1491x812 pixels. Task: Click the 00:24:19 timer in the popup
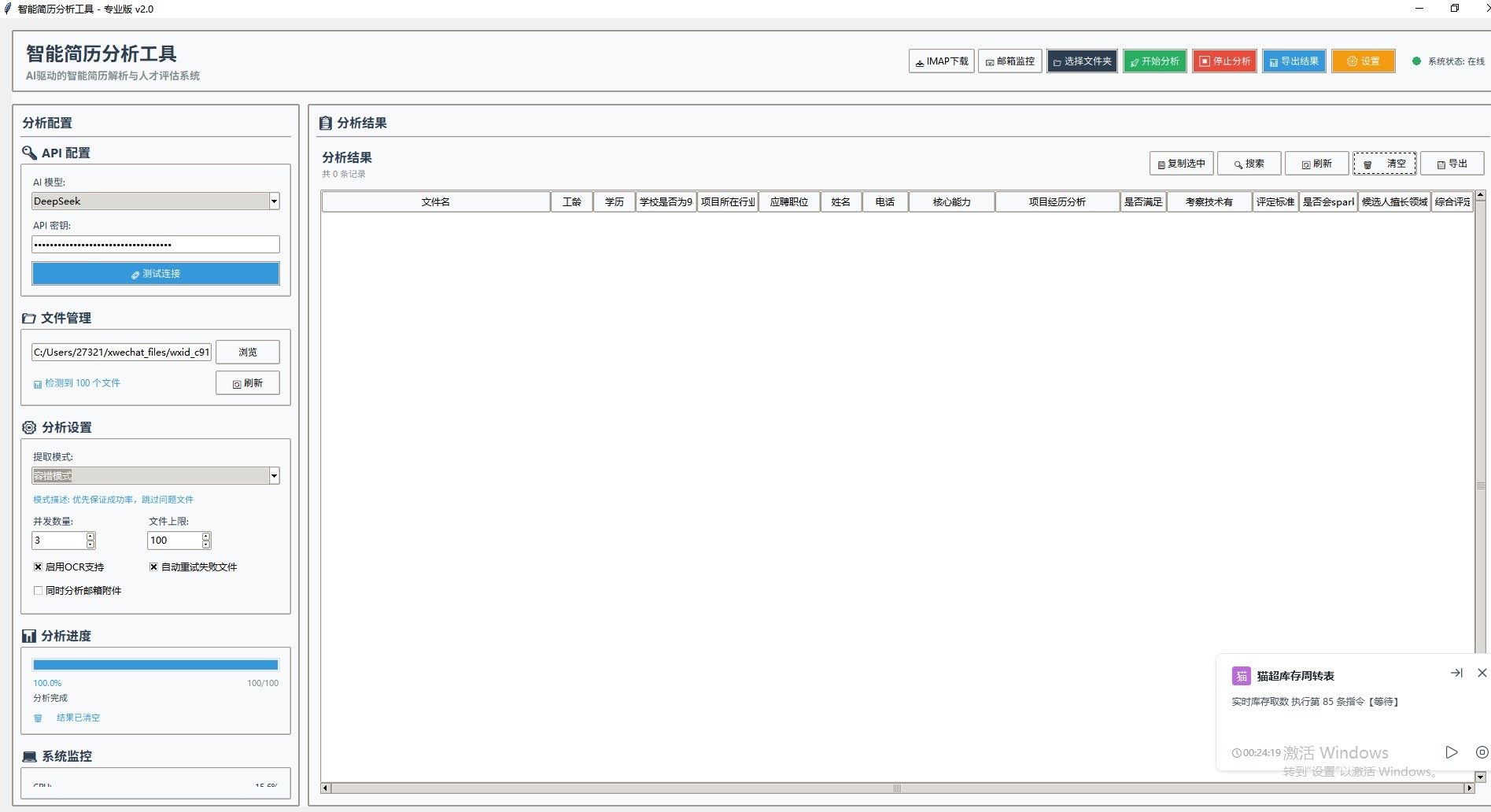(x=1257, y=753)
